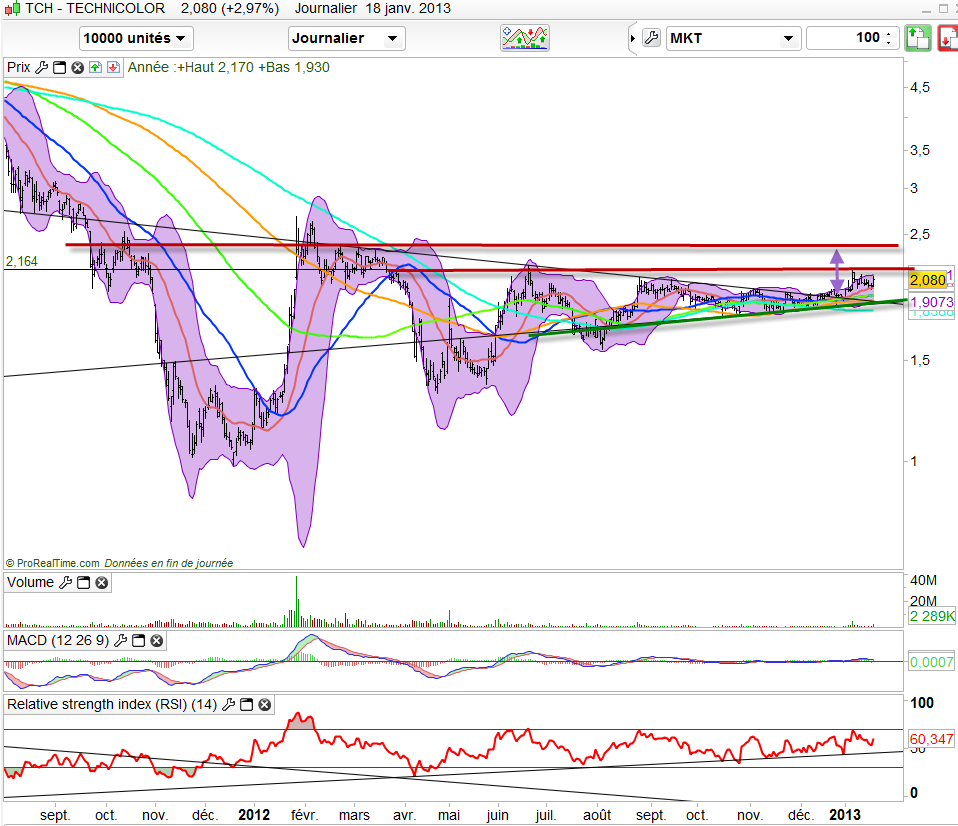
Task: Close the Volume indicator panel
Action: 101,583
